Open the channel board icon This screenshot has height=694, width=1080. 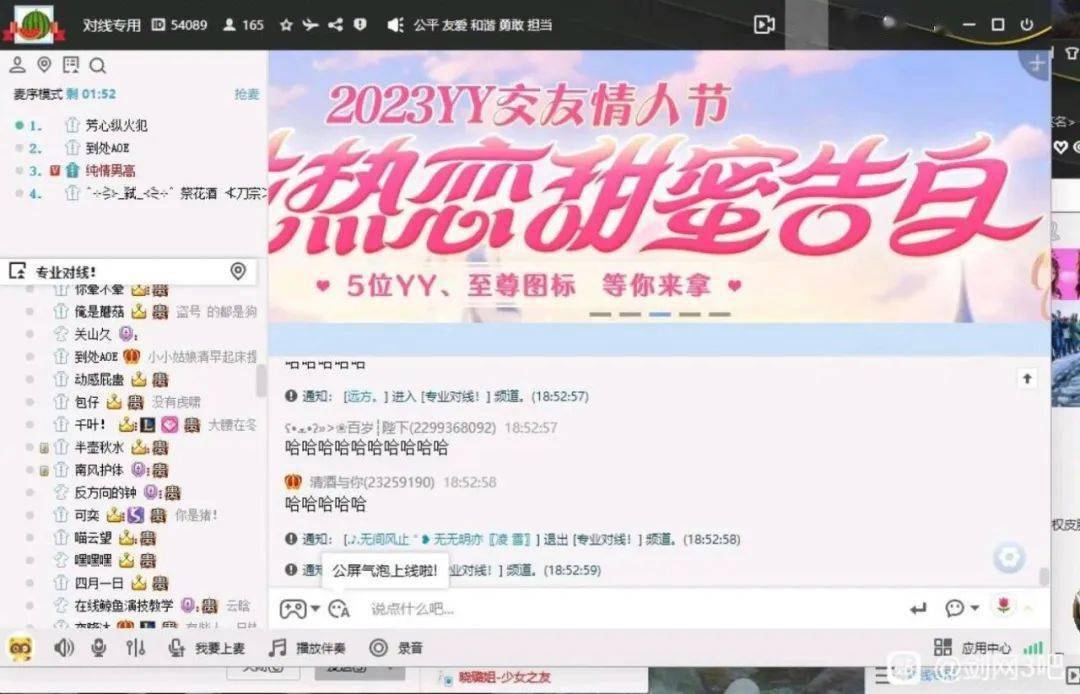(x=71, y=65)
